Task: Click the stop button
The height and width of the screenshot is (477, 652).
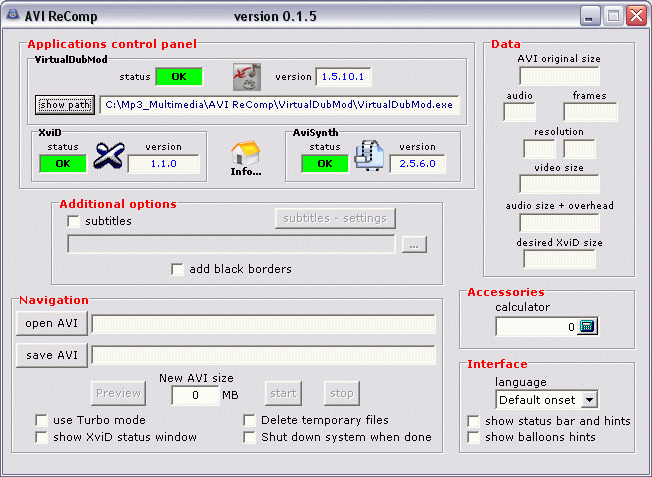Action: click(342, 393)
